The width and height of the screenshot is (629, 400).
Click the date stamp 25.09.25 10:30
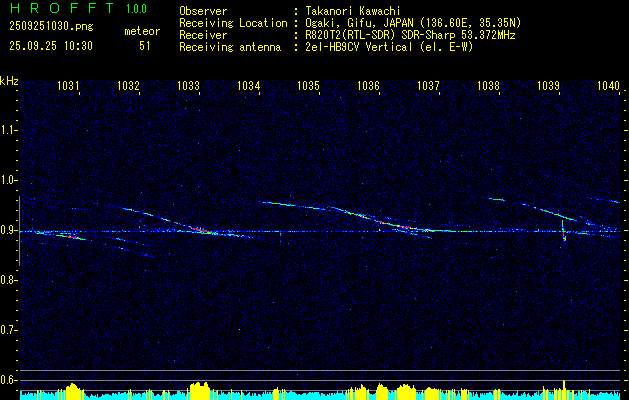(51, 46)
